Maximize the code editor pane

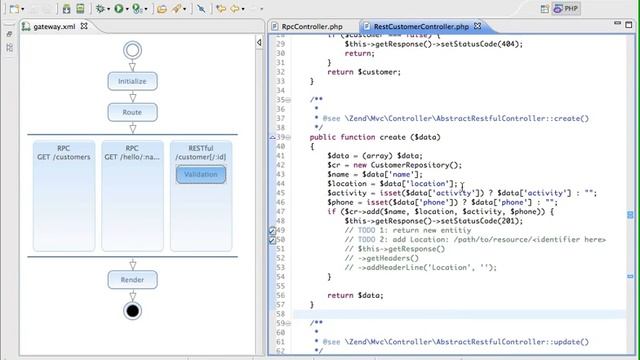629,25
